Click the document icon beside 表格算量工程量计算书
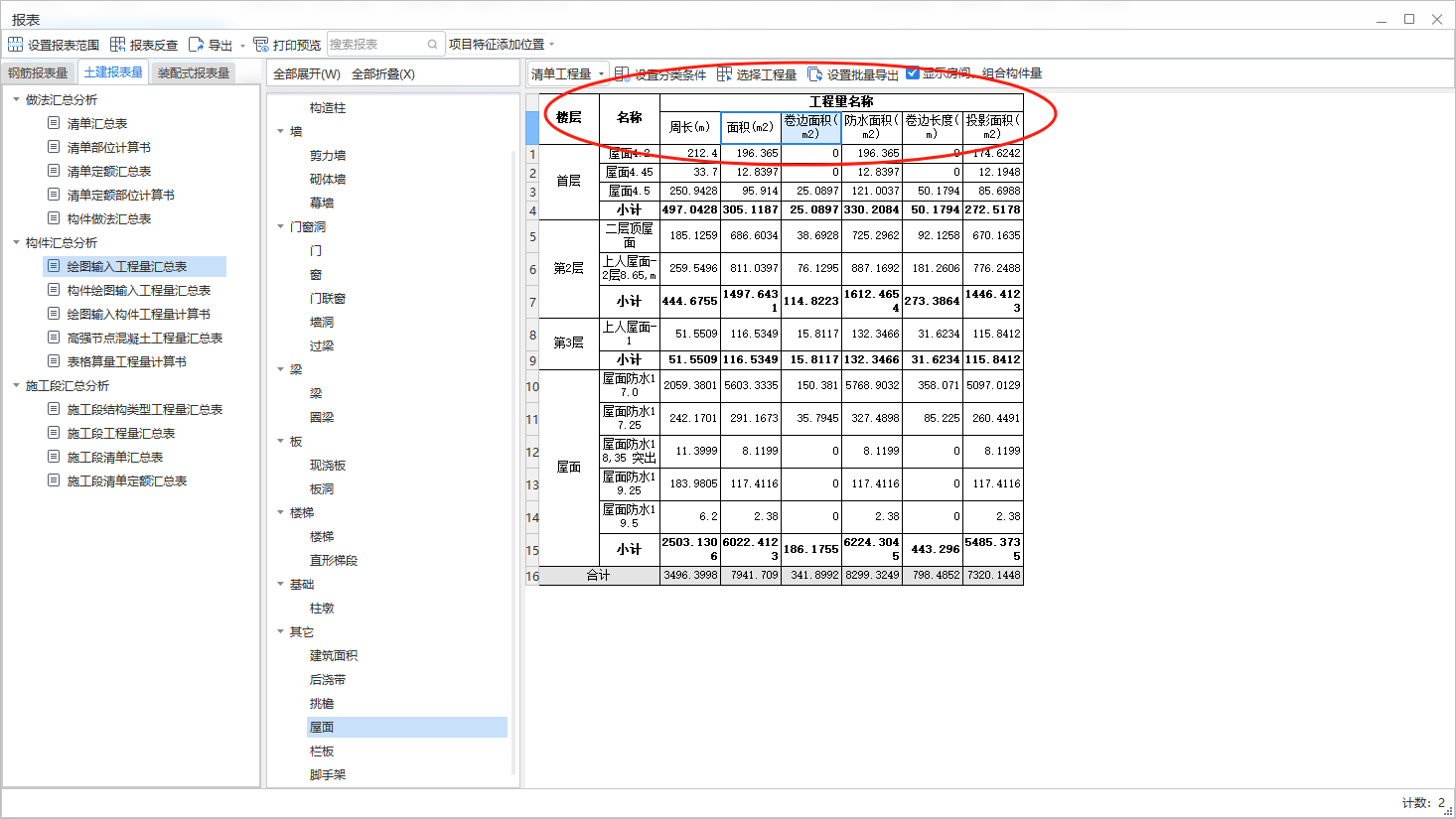1456x819 pixels. (x=54, y=361)
